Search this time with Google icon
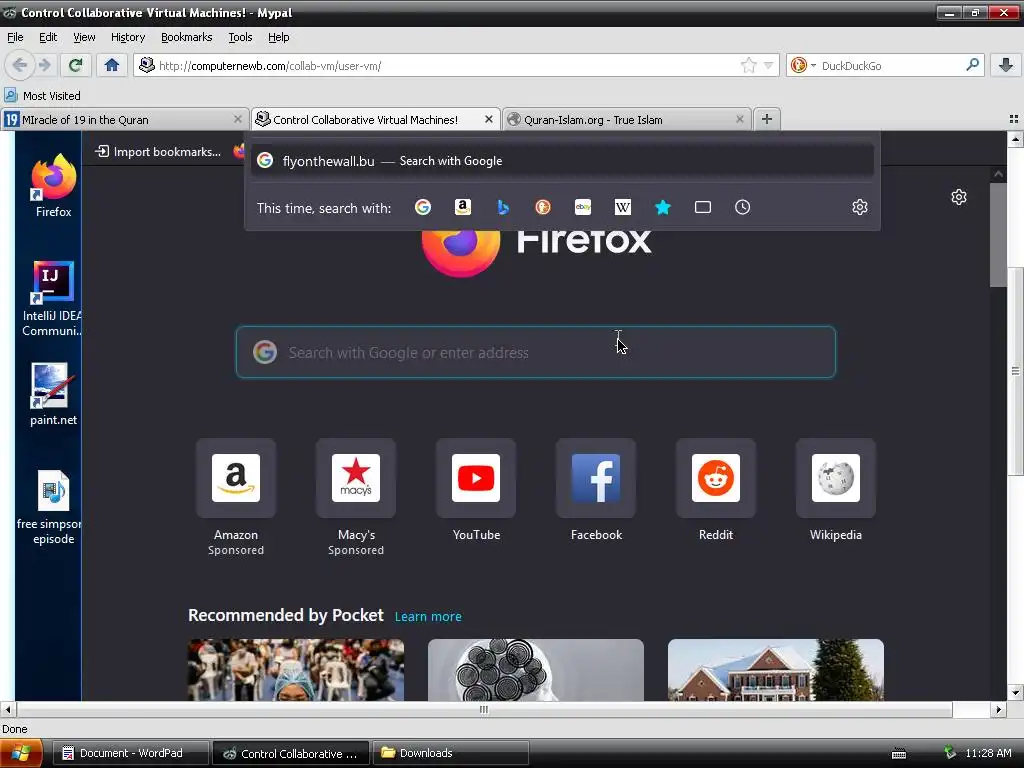Image resolution: width=1024 pixels, height=768 pixels. (x=423, y=207)
